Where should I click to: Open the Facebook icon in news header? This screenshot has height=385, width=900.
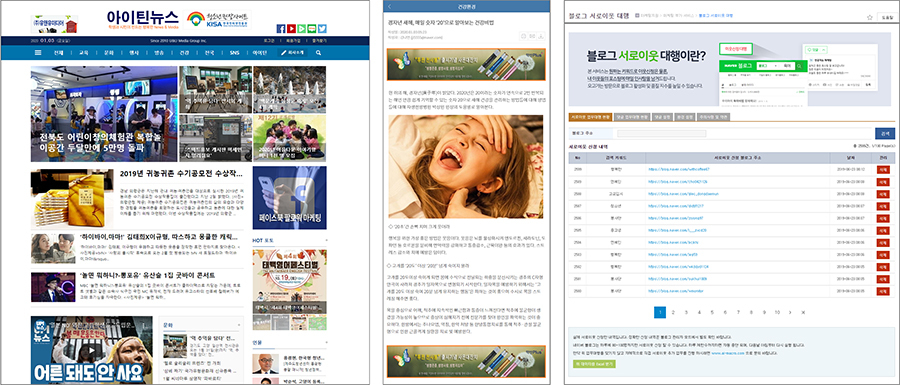click(281, 29)
